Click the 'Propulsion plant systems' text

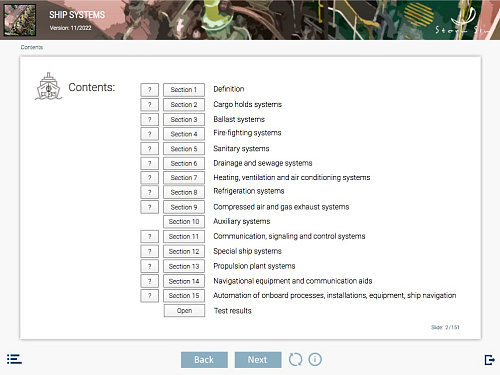click(x=254, y=266)
